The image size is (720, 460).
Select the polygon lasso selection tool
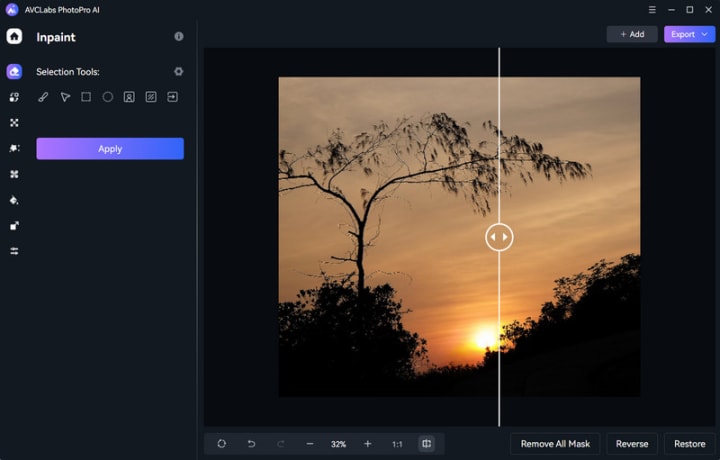click(65, 97)
